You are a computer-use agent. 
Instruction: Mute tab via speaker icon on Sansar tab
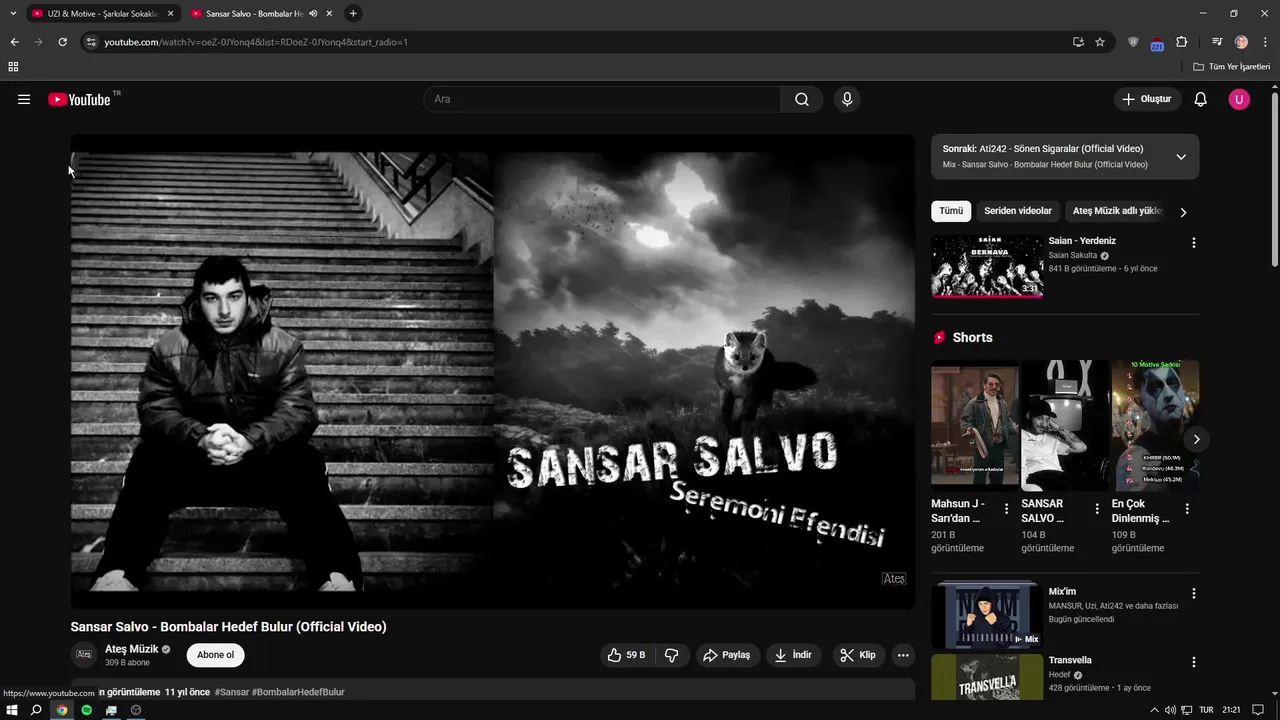[313, 14]
